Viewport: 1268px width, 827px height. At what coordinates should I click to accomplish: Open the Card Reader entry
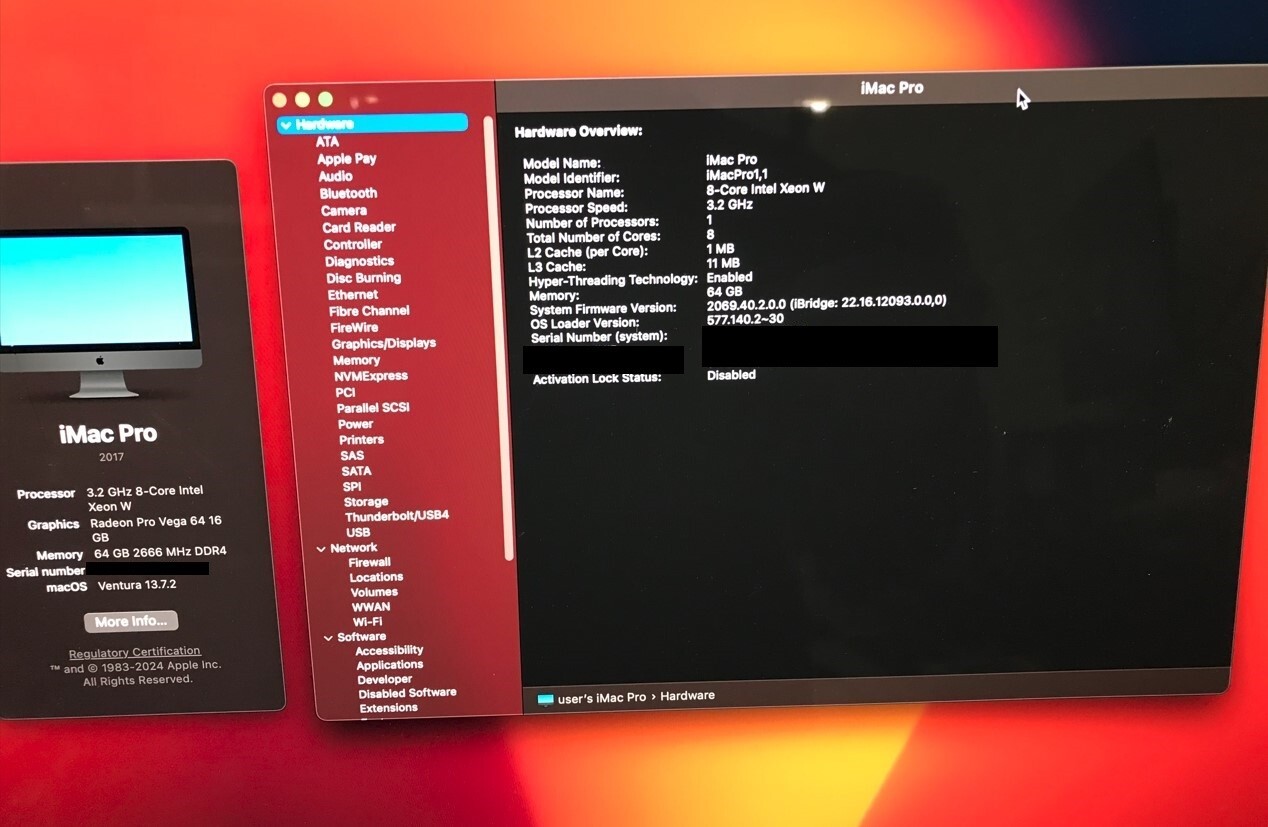[x=359, y=227]
